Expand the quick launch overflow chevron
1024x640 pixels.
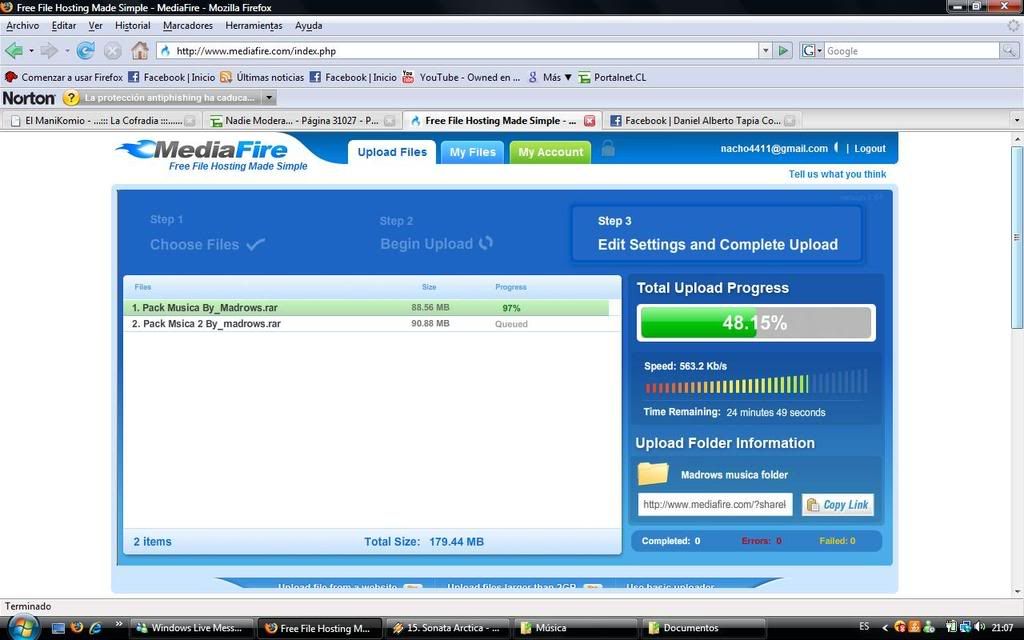click(x=118, y=624)
